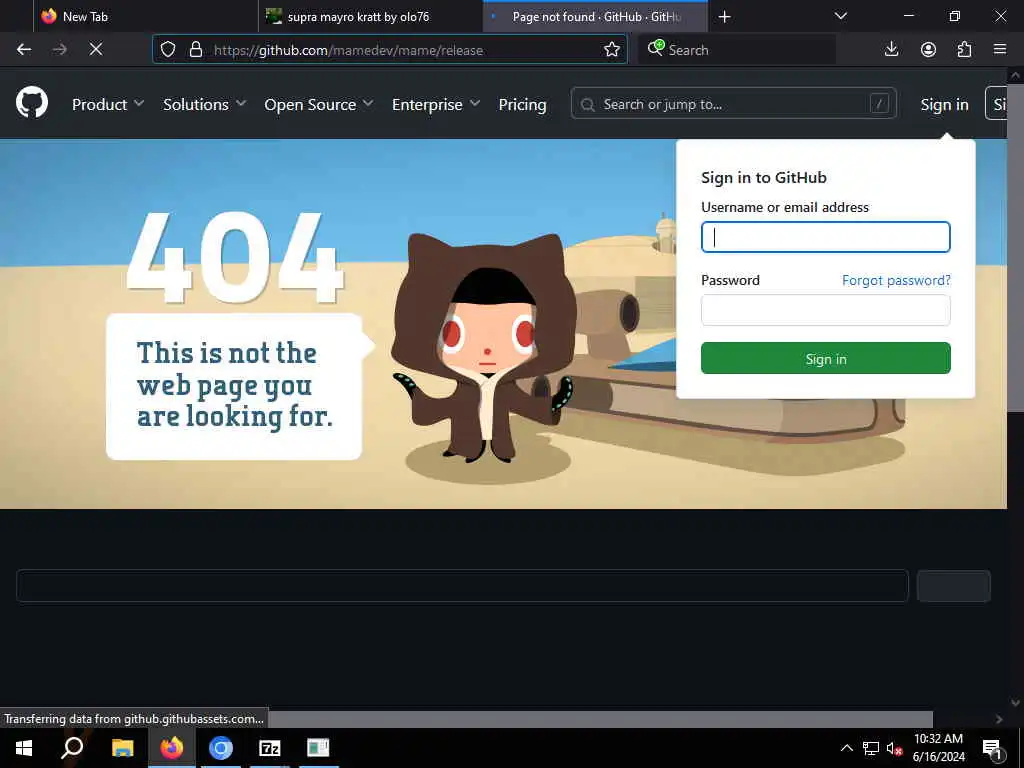Switch to the New Tab tab
Viewport: 1024px width, 768px height.
coord(146,16)
